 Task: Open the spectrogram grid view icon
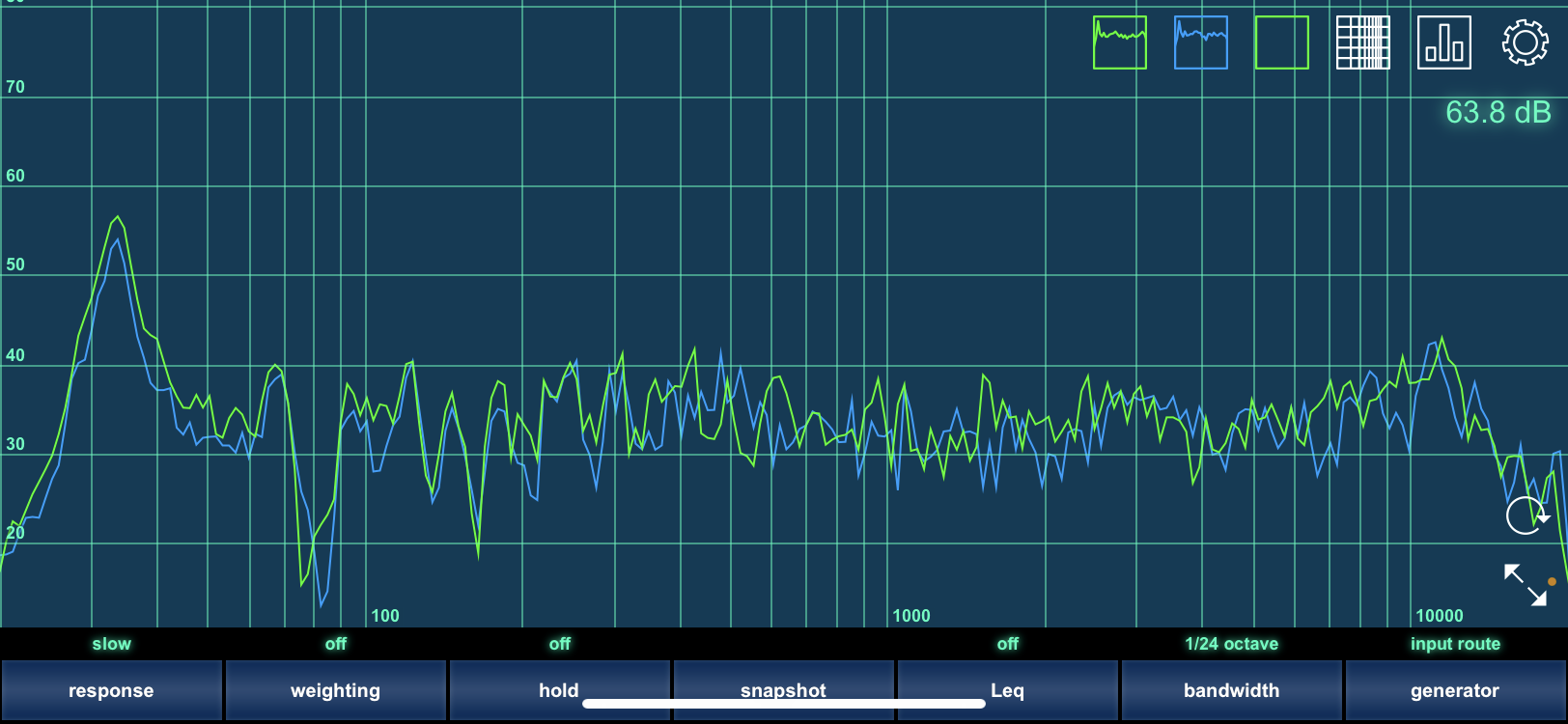1362,42
